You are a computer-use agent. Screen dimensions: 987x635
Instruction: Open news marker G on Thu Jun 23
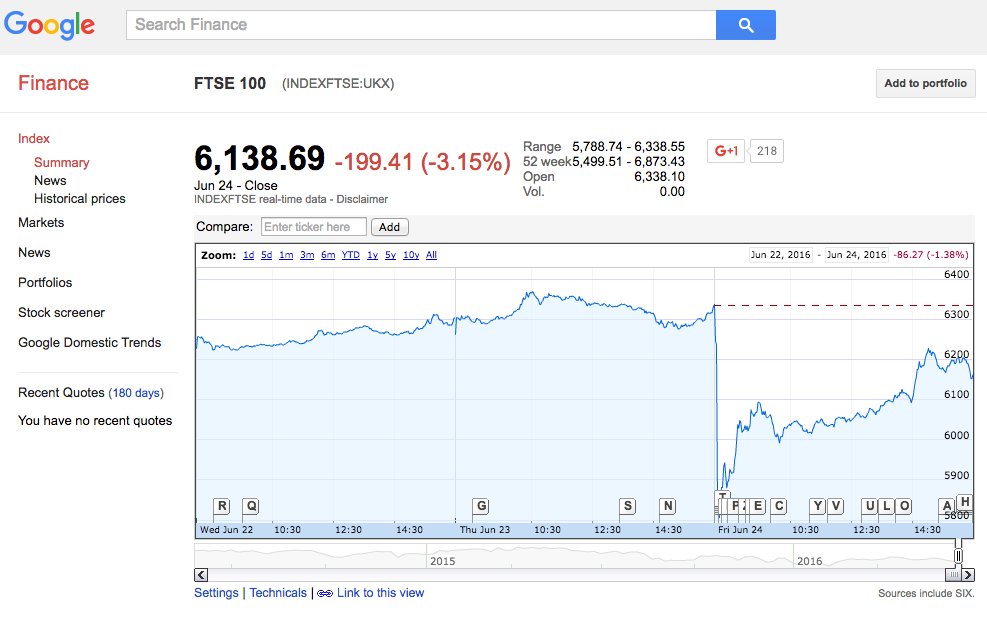click(x=481, y=506)
